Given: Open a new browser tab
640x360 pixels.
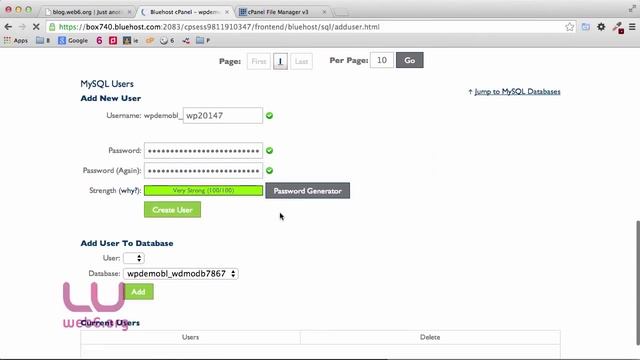Looking at the screenshot, I should pyautogui.click(x=341, y=13).
